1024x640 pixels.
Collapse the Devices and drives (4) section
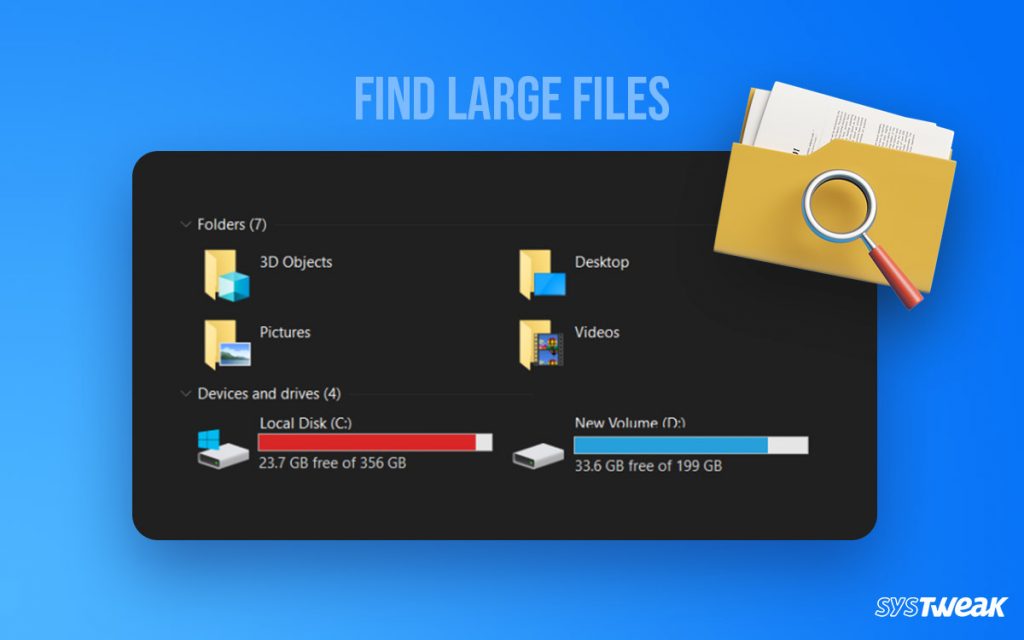[x=184, y=393]
